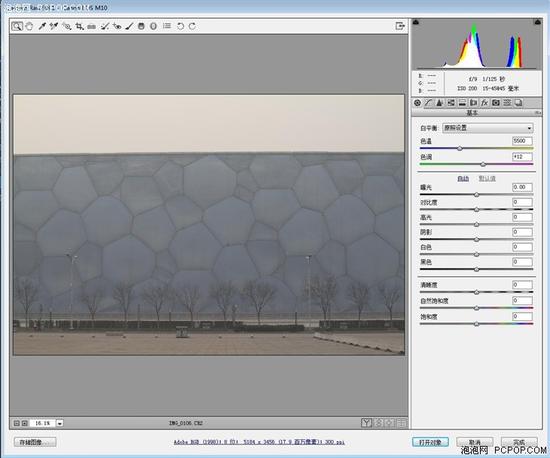
Task: Select the Zoom tool in toolbar
Action: (x=16, y=26)
